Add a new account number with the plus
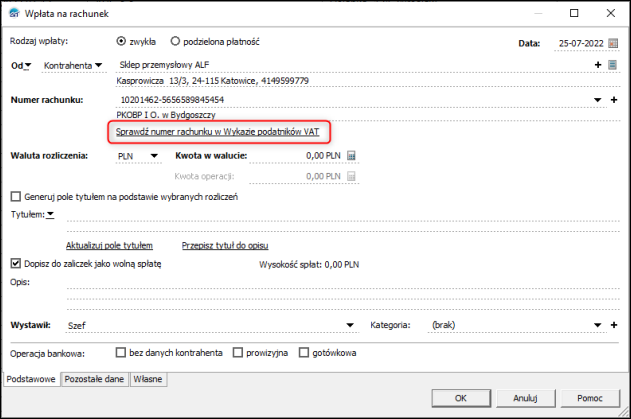Image resolution: width=631 pixels, height=419 pixels. [614, 100]
